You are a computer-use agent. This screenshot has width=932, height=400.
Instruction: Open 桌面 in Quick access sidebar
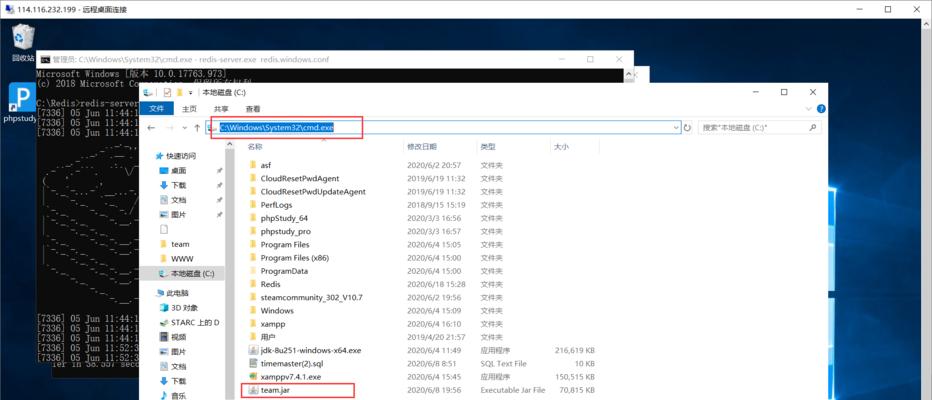pos(178,171)
